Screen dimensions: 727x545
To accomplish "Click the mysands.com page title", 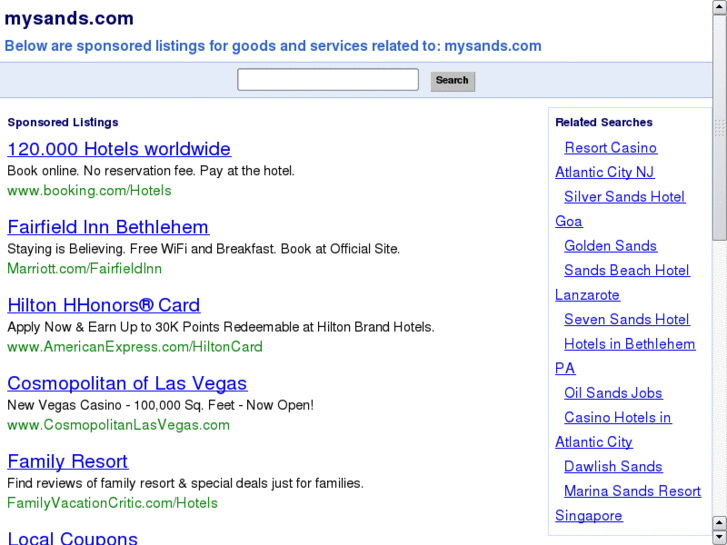I will click(69, 19).
